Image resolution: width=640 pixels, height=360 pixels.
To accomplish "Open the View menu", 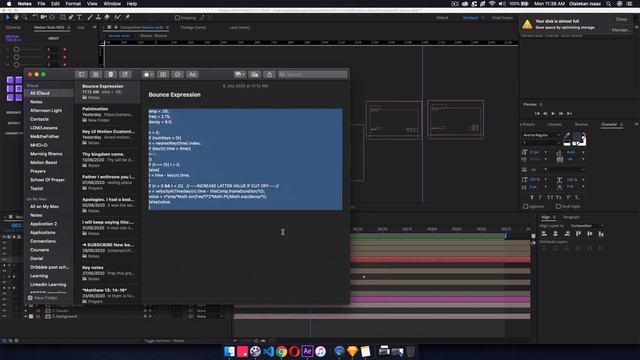I will pos(92,4).
